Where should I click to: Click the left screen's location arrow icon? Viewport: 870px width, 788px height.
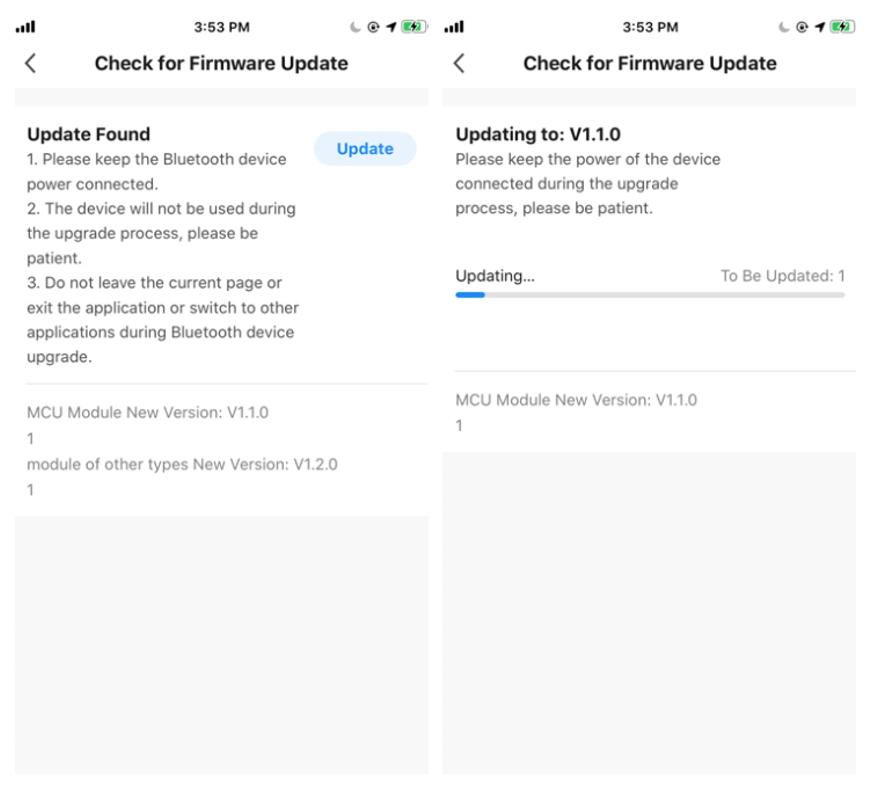392,27
